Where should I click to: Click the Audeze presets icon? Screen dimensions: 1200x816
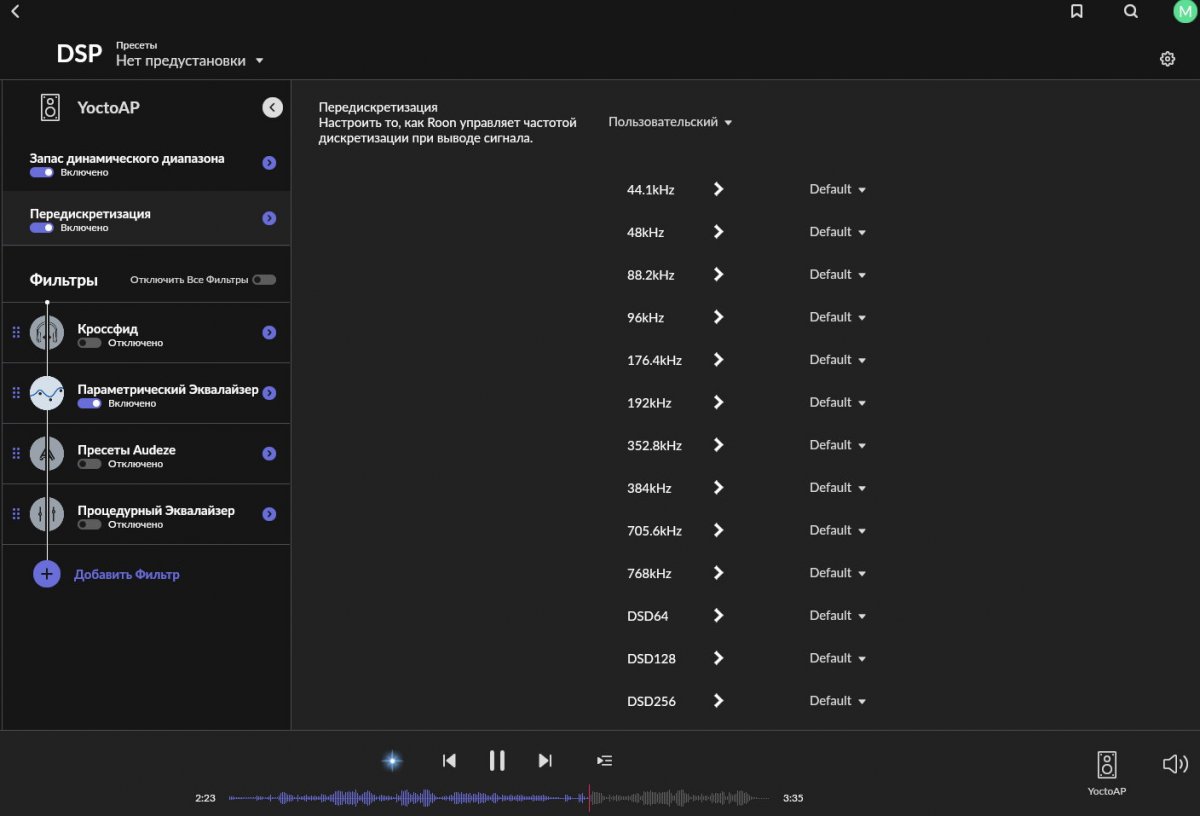[x=47, y=454]
